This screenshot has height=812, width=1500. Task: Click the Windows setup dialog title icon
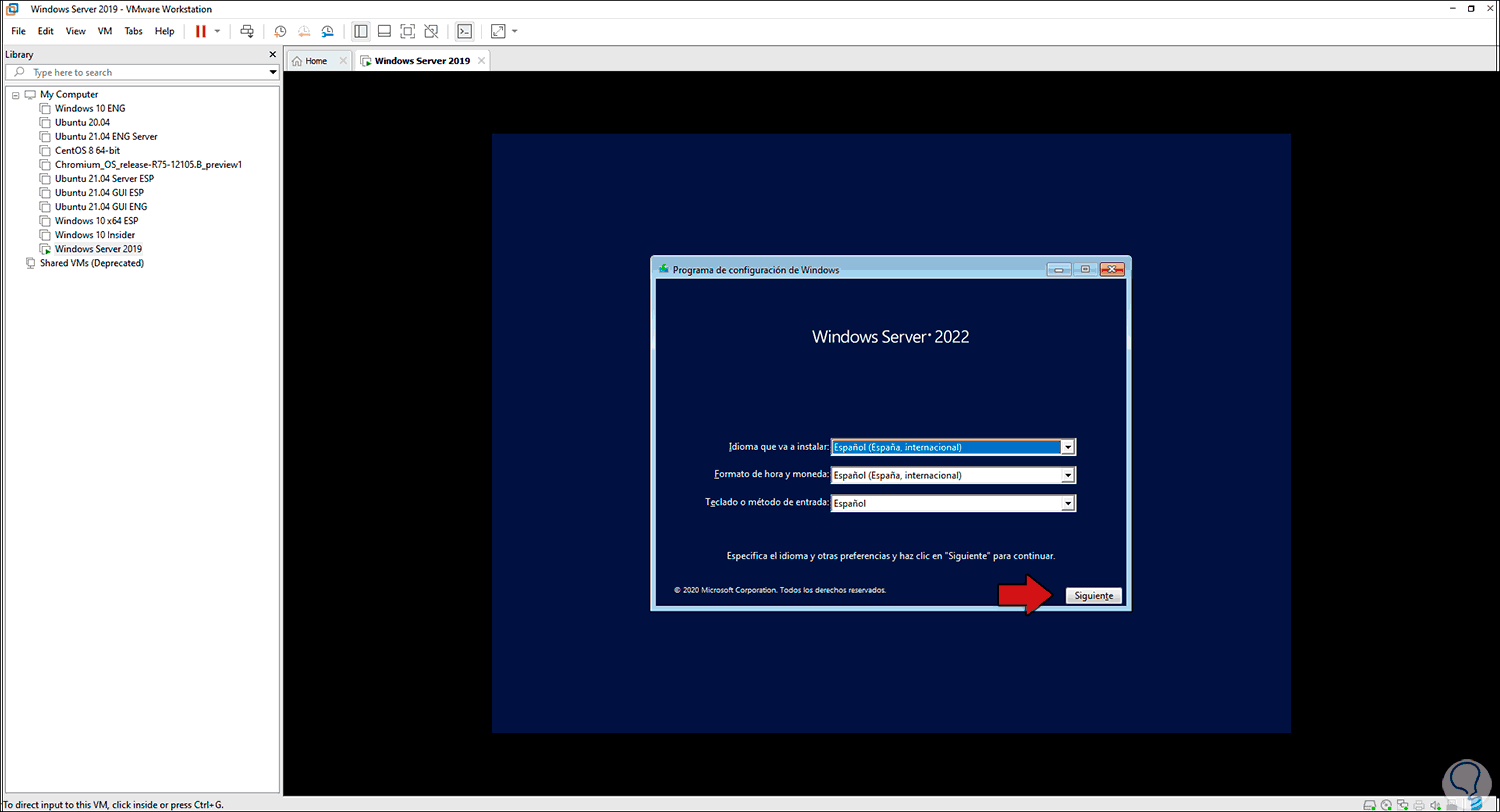tap(663, 269)
